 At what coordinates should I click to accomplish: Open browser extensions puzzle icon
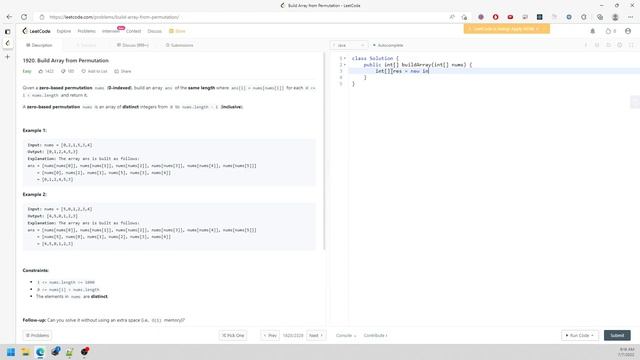(x=584, y=17)
